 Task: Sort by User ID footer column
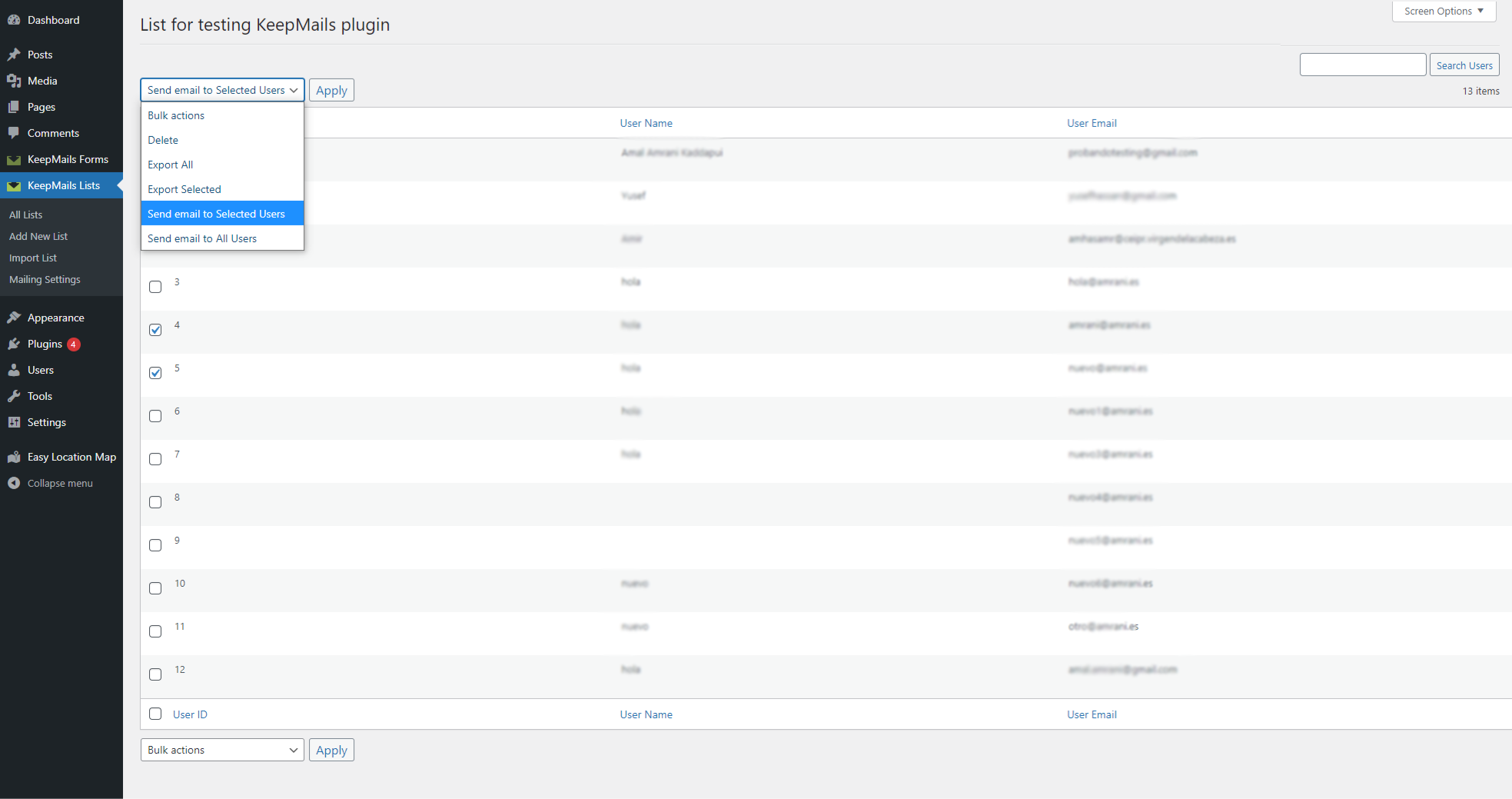190,714
